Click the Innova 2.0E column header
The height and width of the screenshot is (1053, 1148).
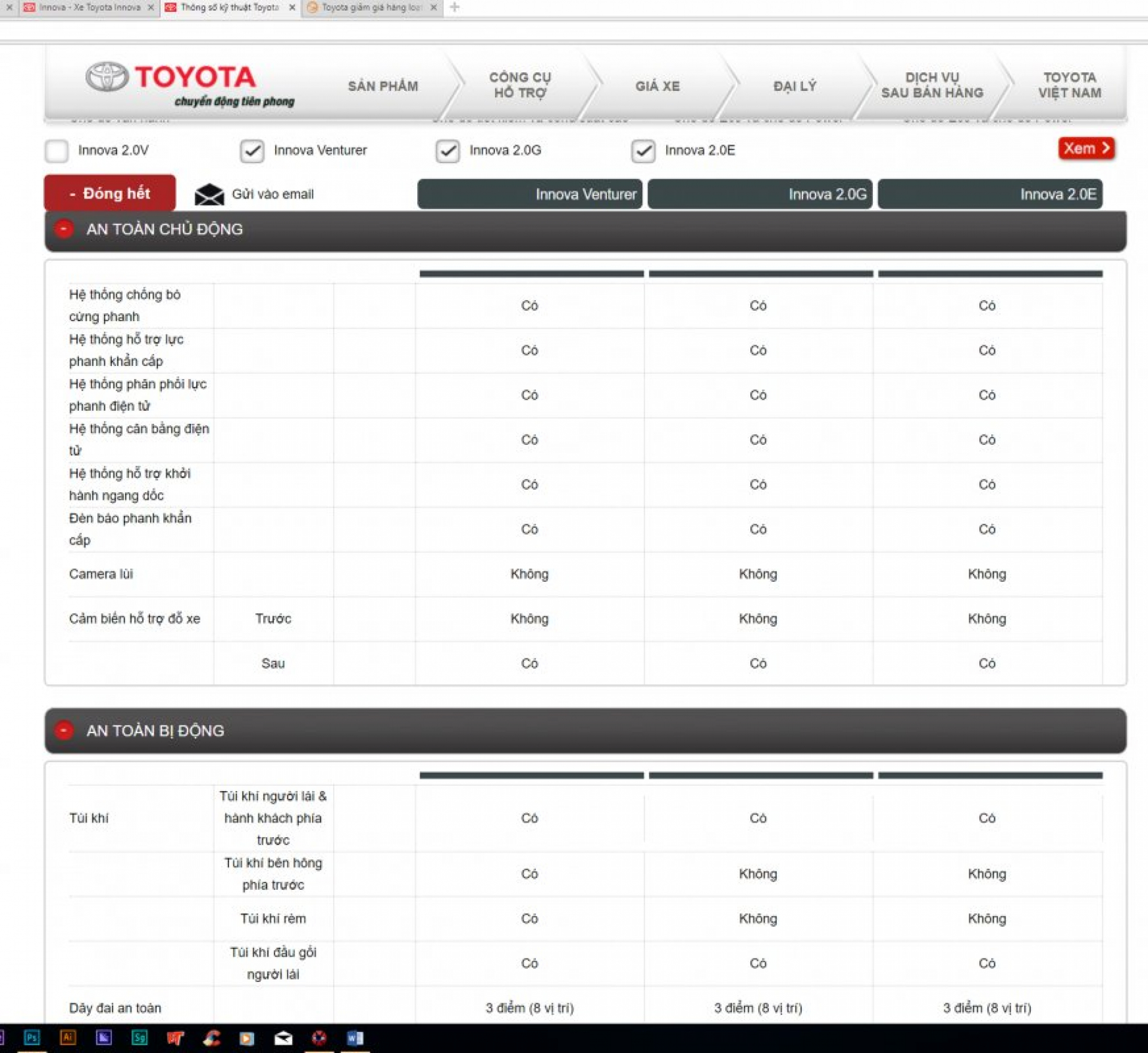pos(990,194)
